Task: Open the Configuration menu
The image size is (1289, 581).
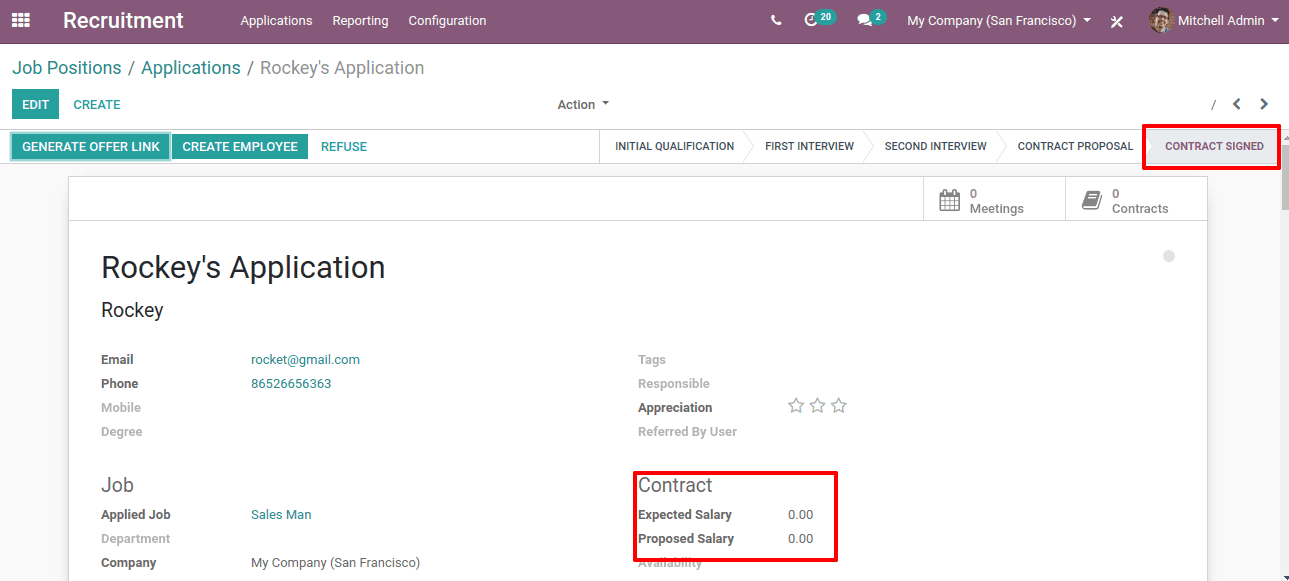Action: pos(447,20)
